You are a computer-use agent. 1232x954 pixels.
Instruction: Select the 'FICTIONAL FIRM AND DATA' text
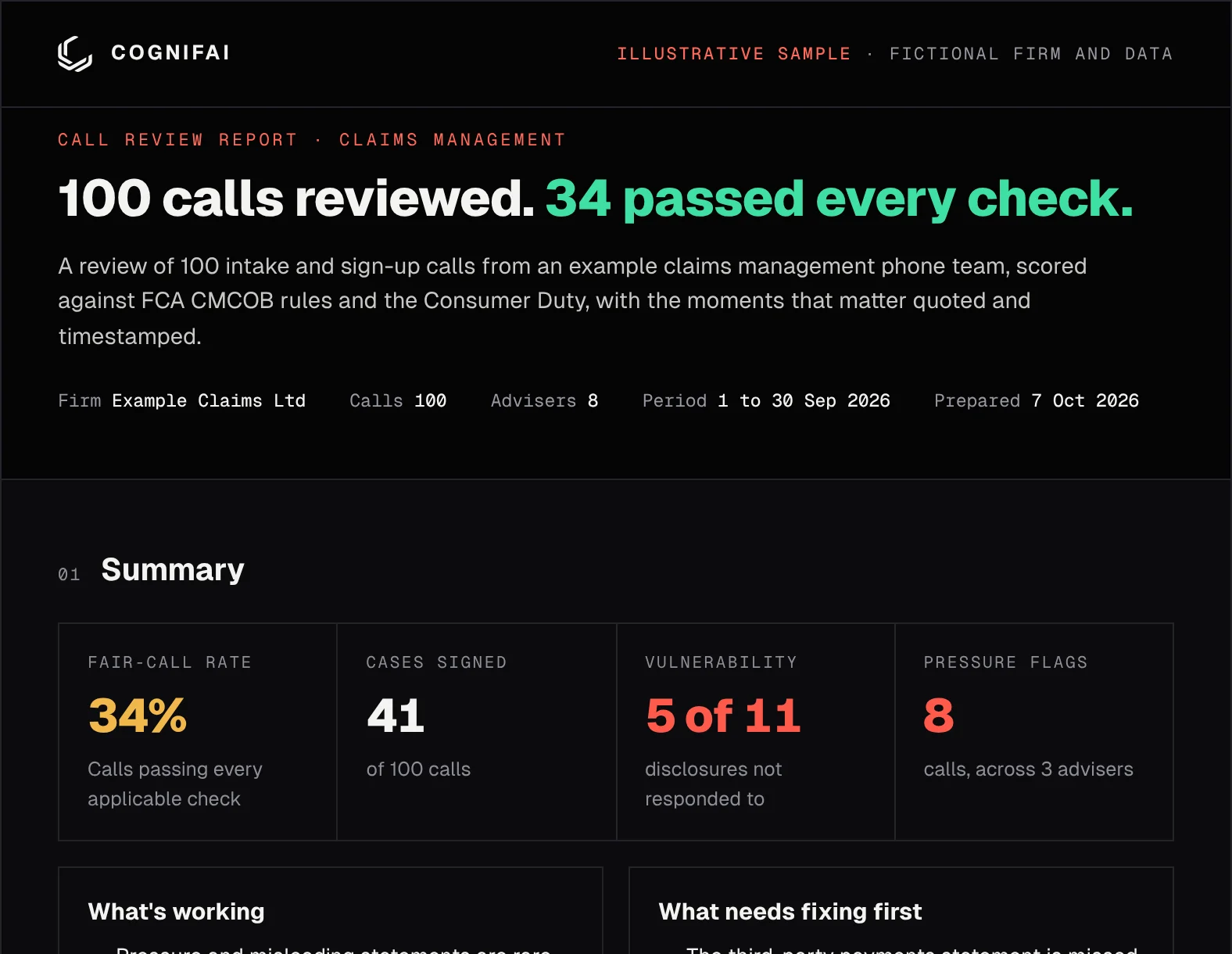[x=1031, y=54]
